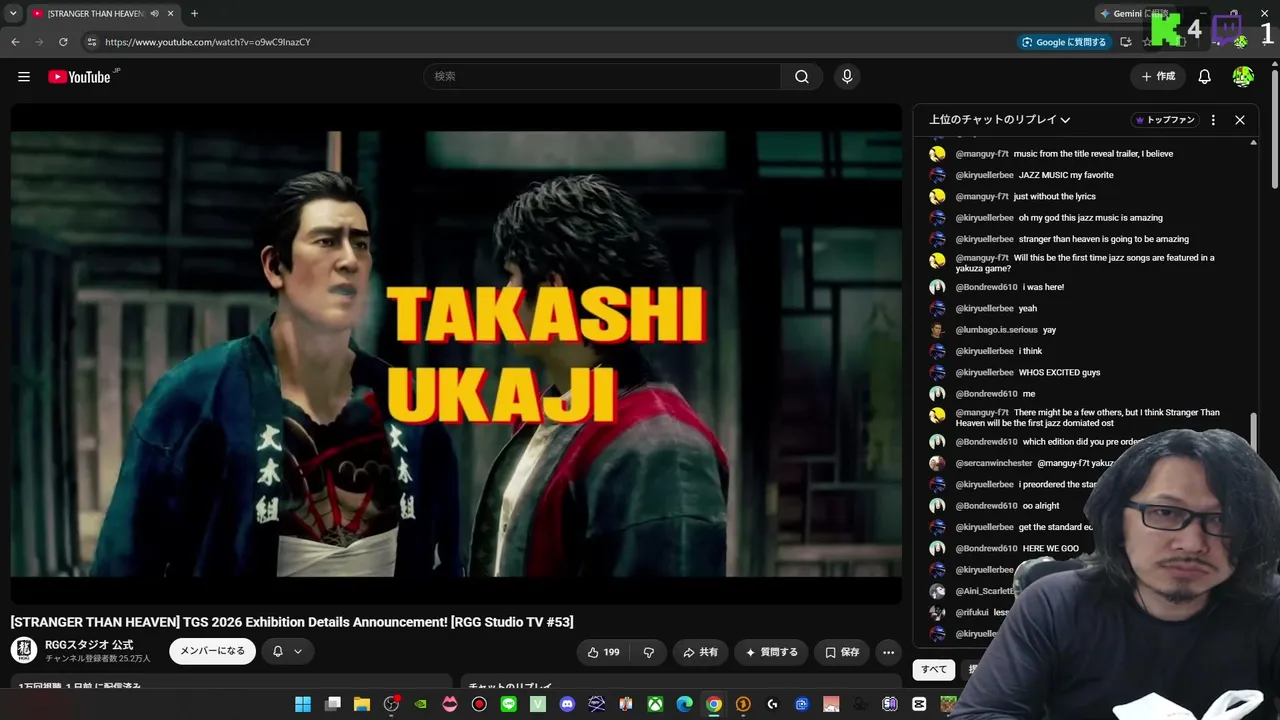This screenshot has width=1280, height=720.
Task: Share the video with 共有 button
Action: tap(700, 652)
